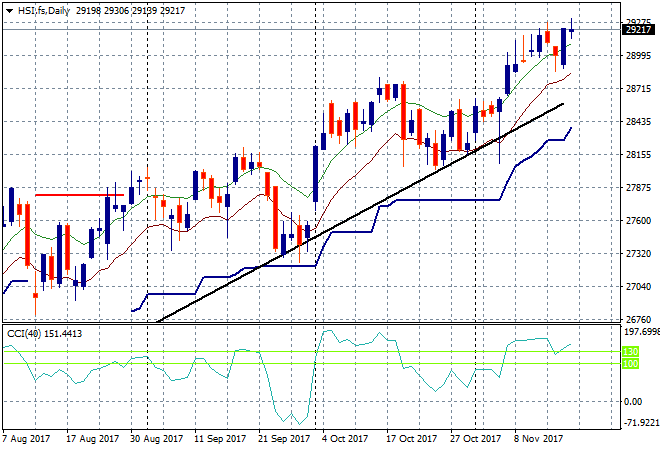Viewport: 660px width, 450px height.
Task: Click the green 130 level label
Action: click(630, 351)
